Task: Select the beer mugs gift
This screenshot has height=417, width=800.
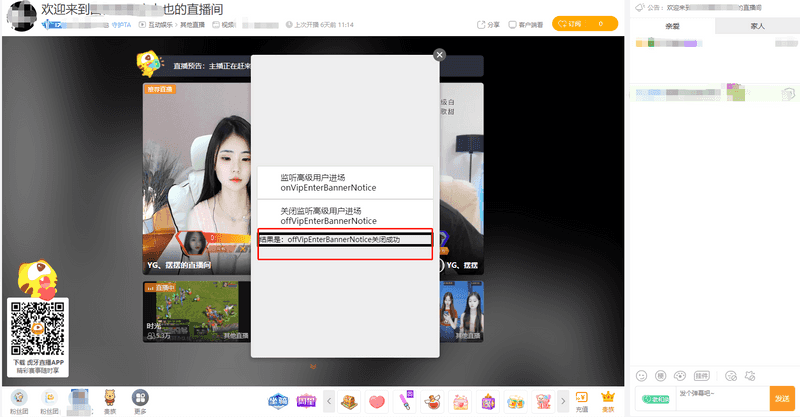Action: [x=516, y=402]
